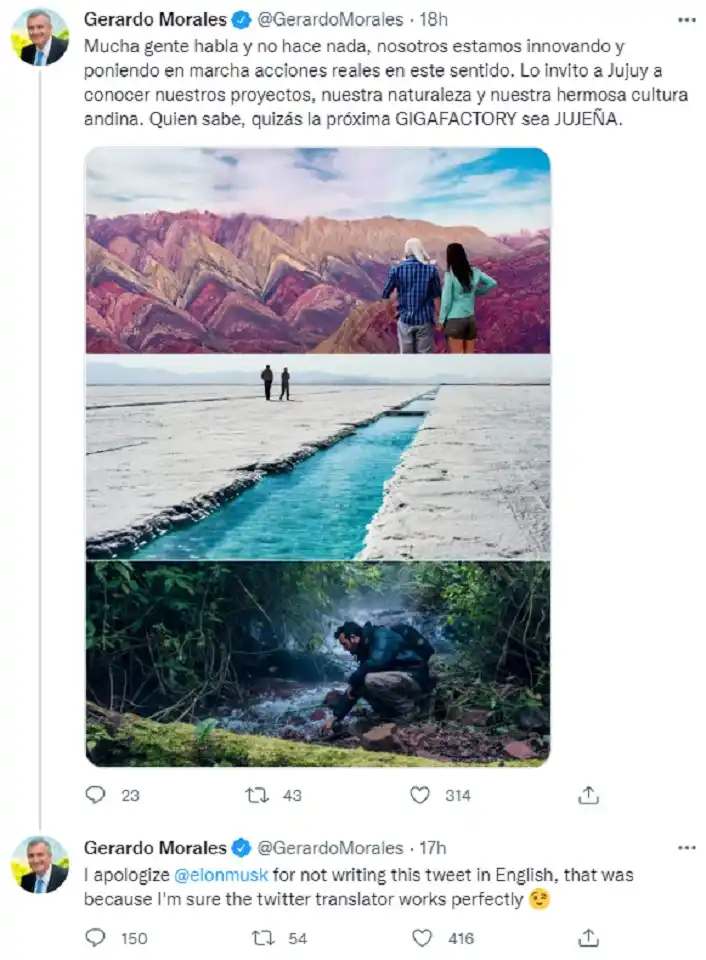This screenshot has width=706, height=960.
Task: Open more options on first tweet
Action: (x=686, y=20)
